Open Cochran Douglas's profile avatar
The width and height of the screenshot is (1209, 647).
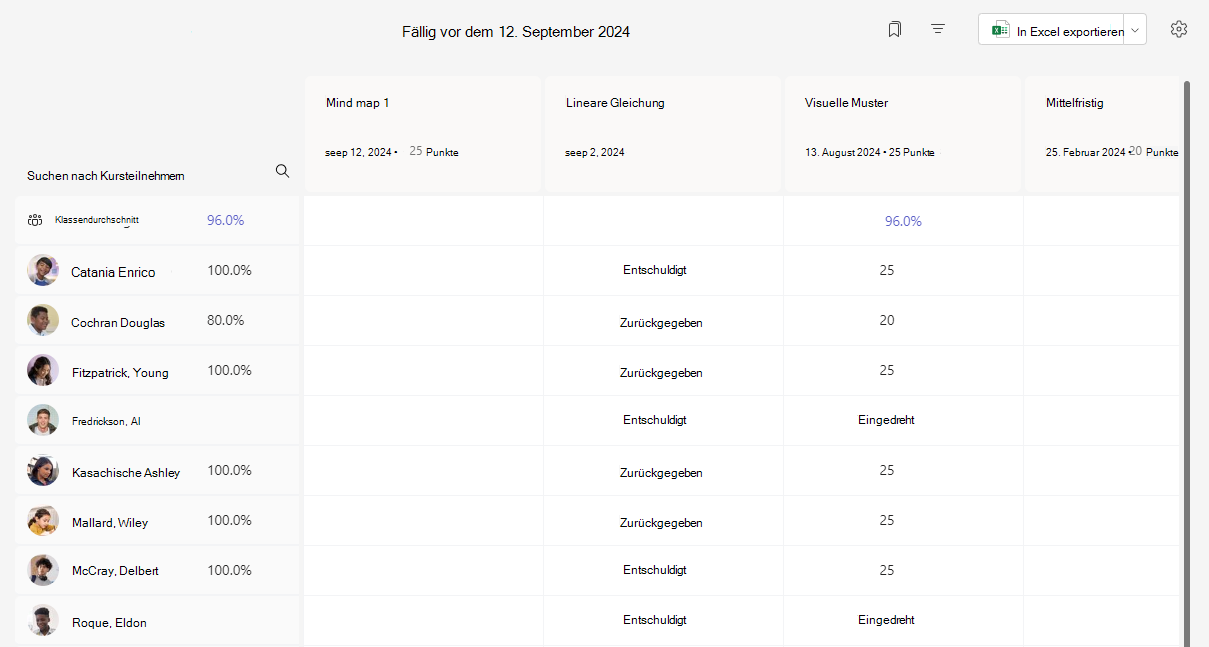[x=43, y=320]
